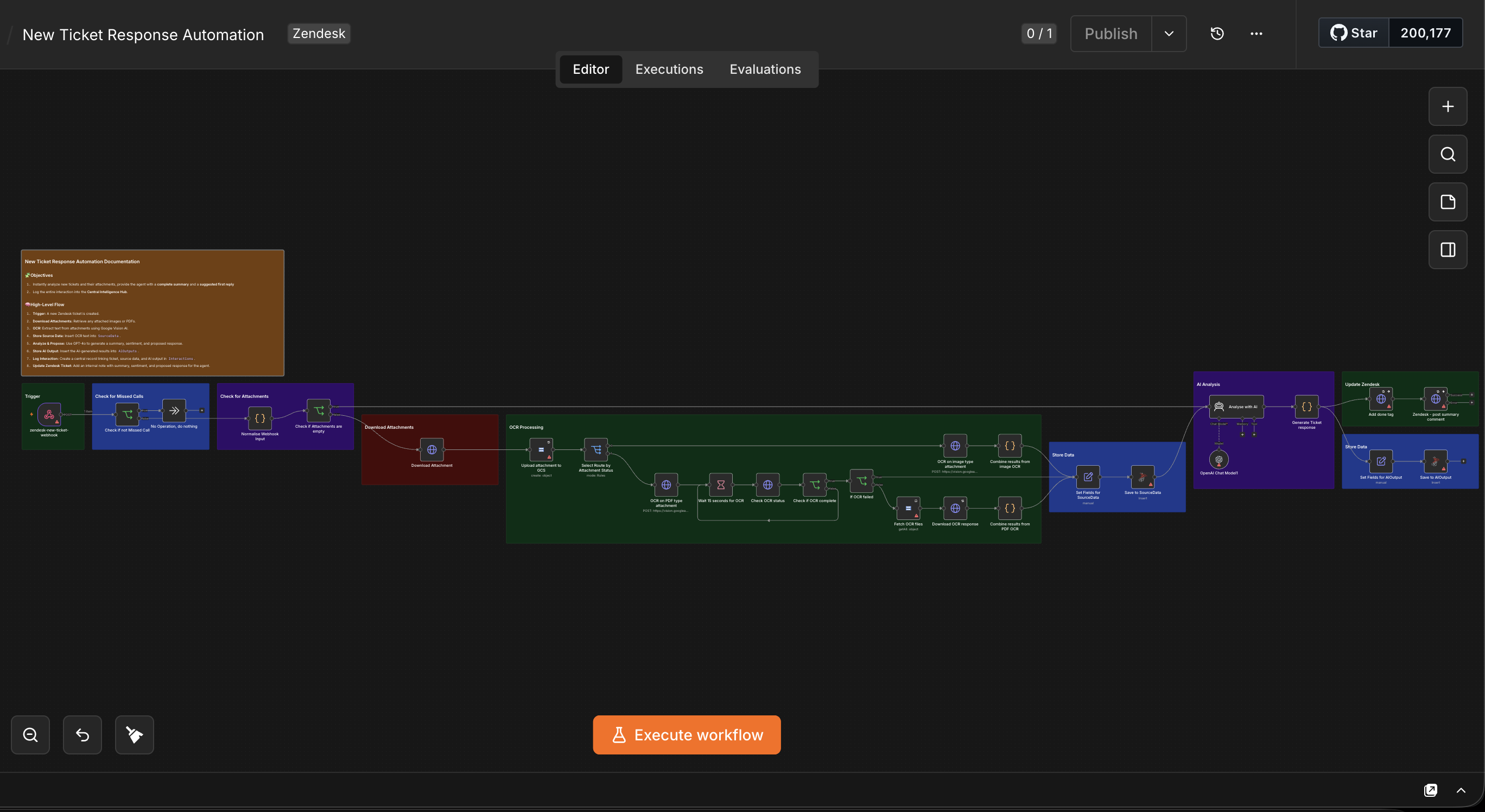Viewport: 1485px width, 812px height.
Task: Select the Analyse with AI agent node
Action: [1236, 407]
